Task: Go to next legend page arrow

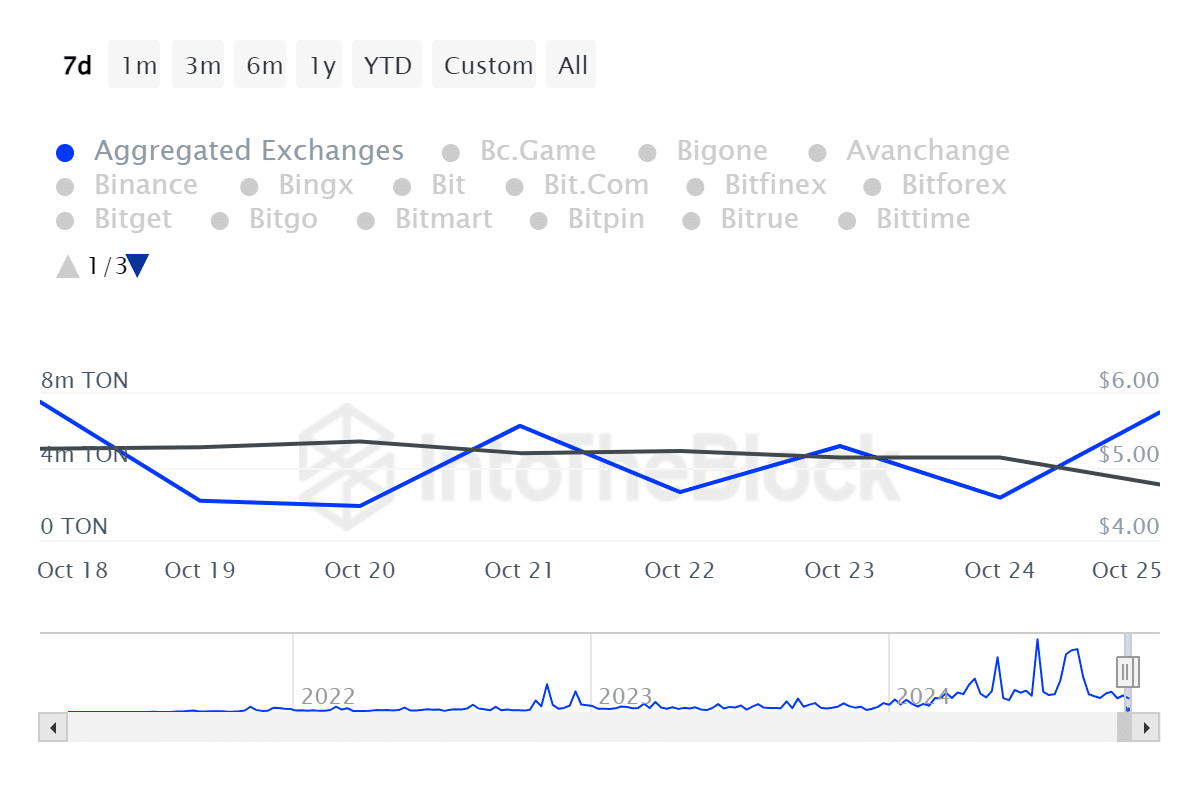Action: (138, 266)
